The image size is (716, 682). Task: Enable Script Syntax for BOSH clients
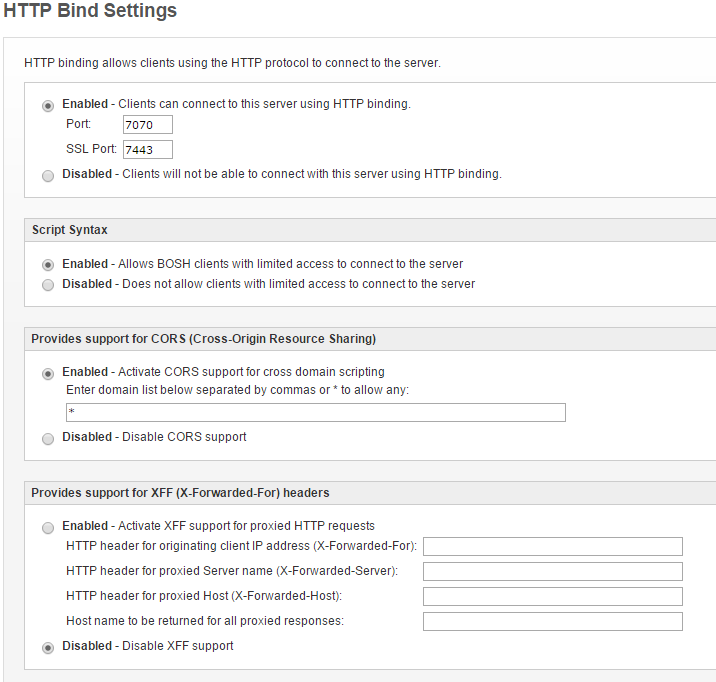click(48, 265)
